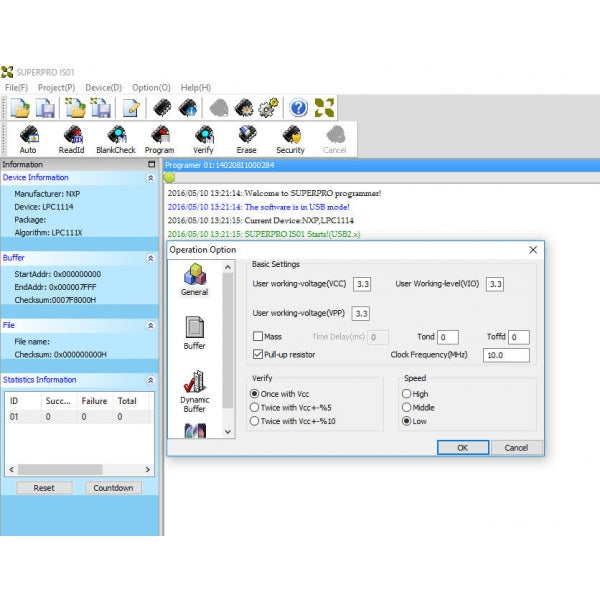This screenshot has width=600, height=600.
Task: Uncheck the Pull-up resistor option
Action: [x=258, y=354]
